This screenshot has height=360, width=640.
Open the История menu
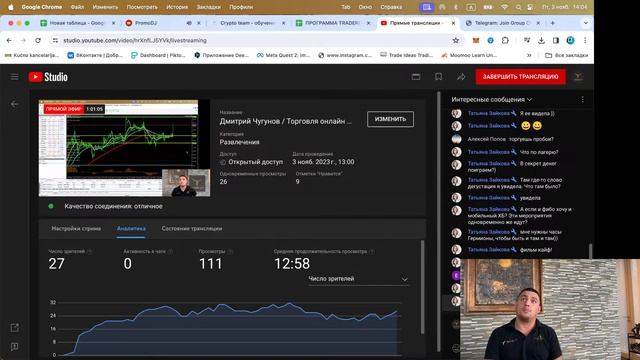coord(177,7)
